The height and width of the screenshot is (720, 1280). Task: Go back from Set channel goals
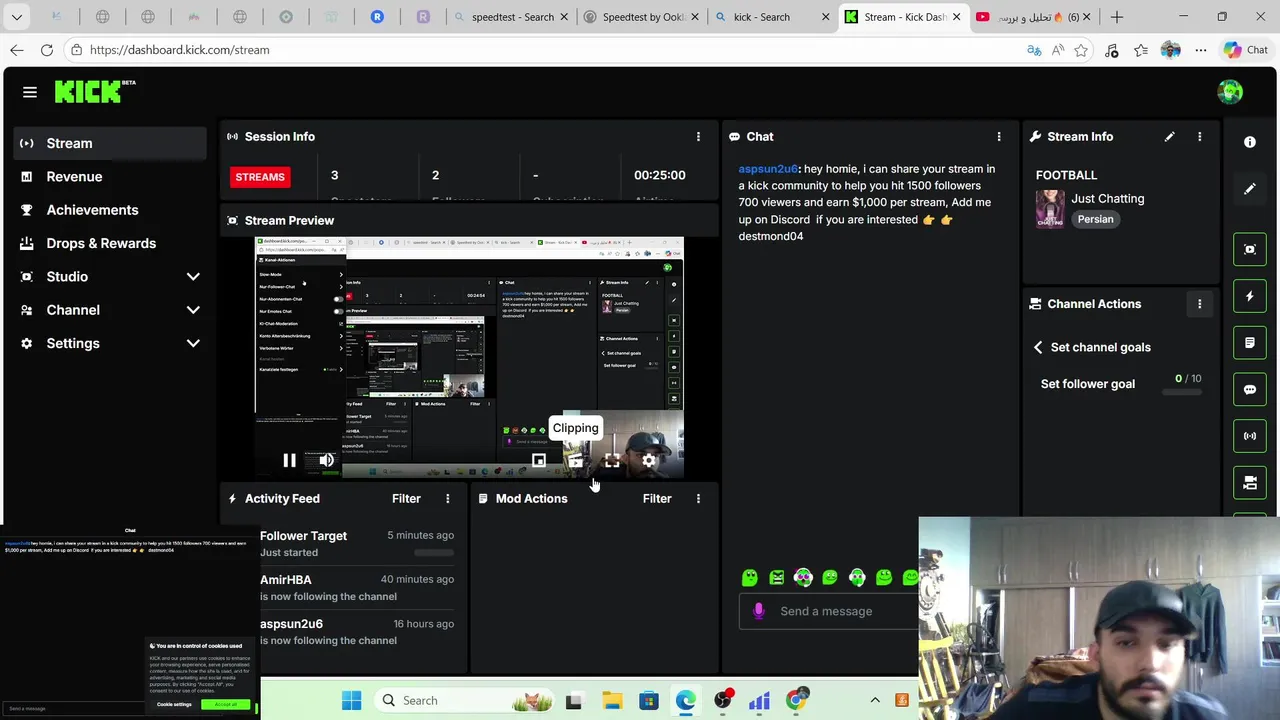[1038, 347]
